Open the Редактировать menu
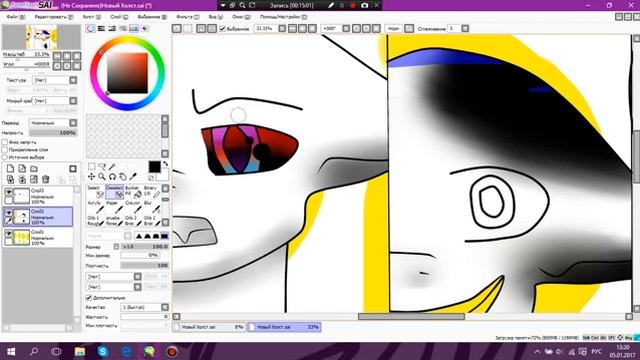Viewport: 640px width, 360px height. click(x=54, y=17)
